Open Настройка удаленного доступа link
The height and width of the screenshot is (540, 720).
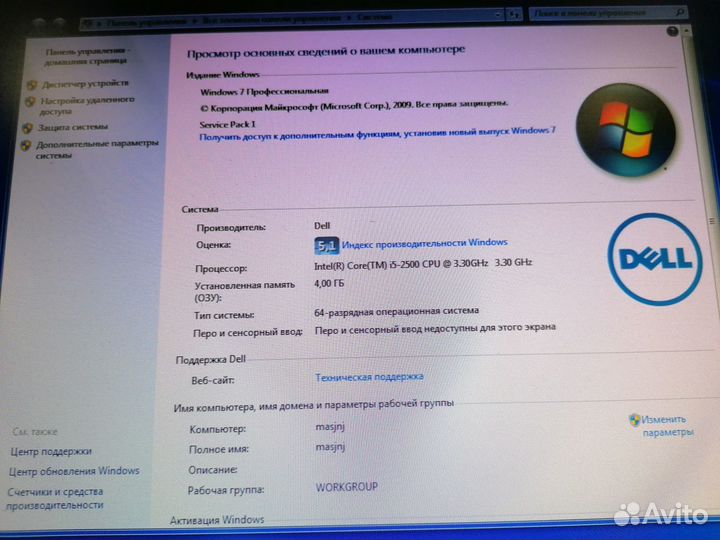[87, 105]
